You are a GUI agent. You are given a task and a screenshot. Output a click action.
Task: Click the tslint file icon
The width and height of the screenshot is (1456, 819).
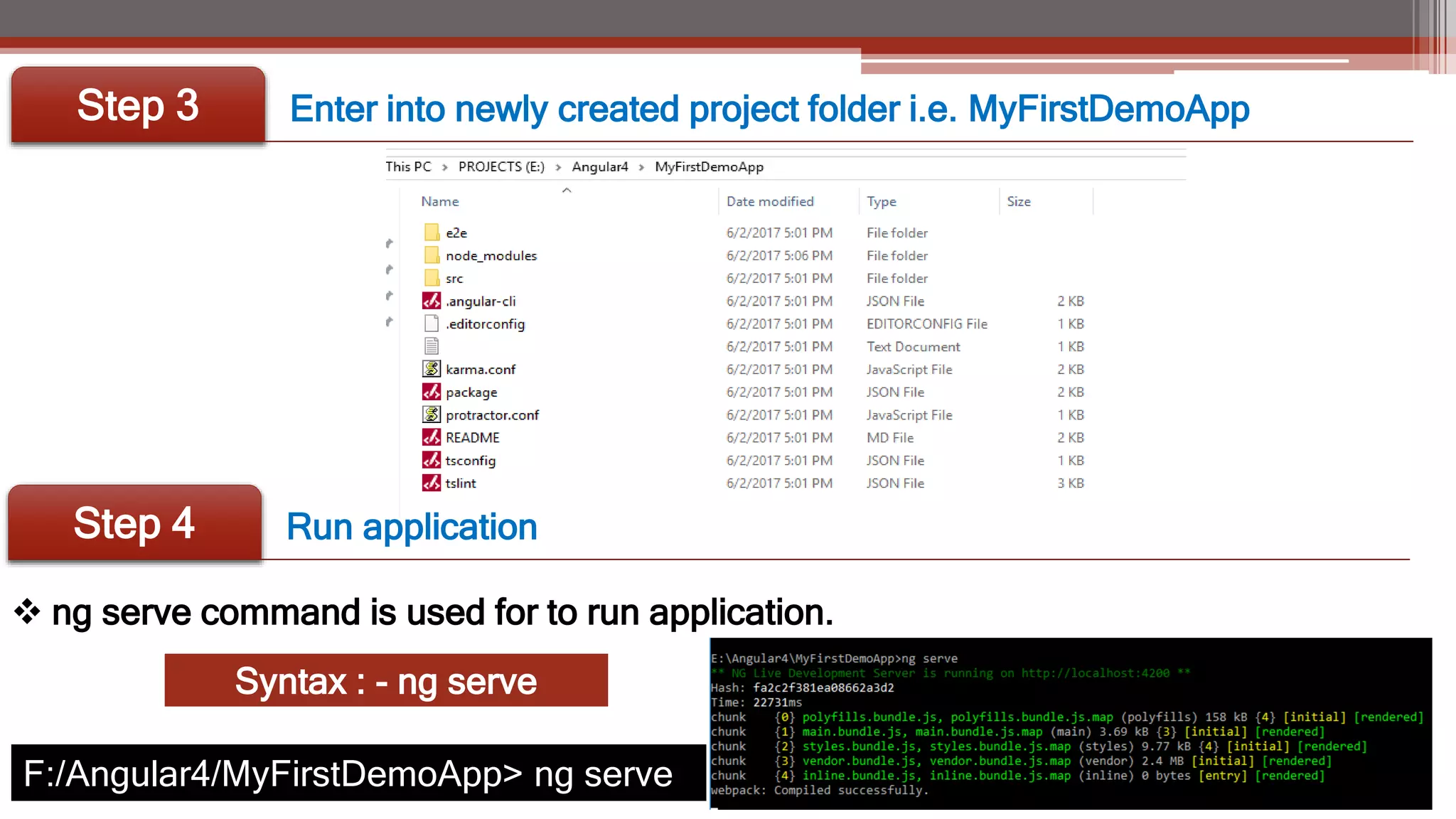coord(432,483)
